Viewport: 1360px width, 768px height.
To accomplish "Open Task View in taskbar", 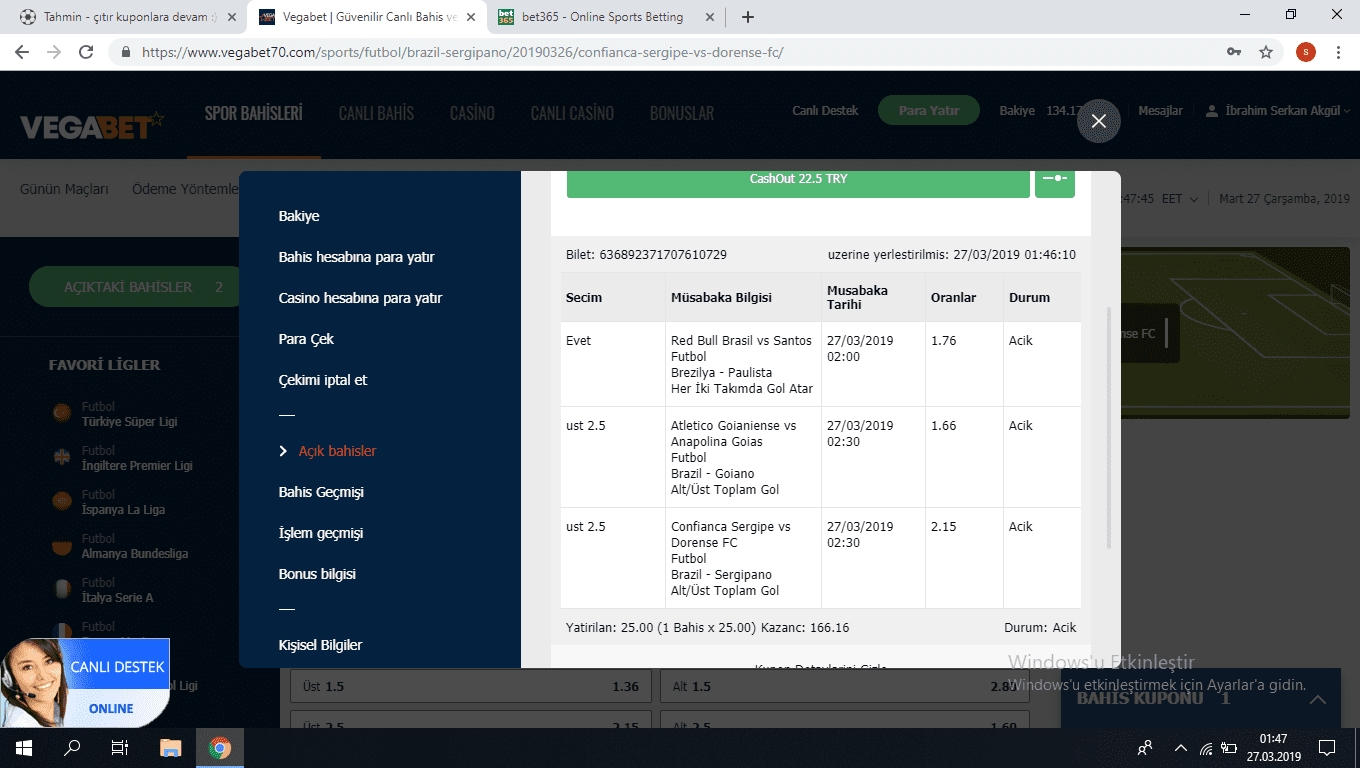I will click(120, 748).
